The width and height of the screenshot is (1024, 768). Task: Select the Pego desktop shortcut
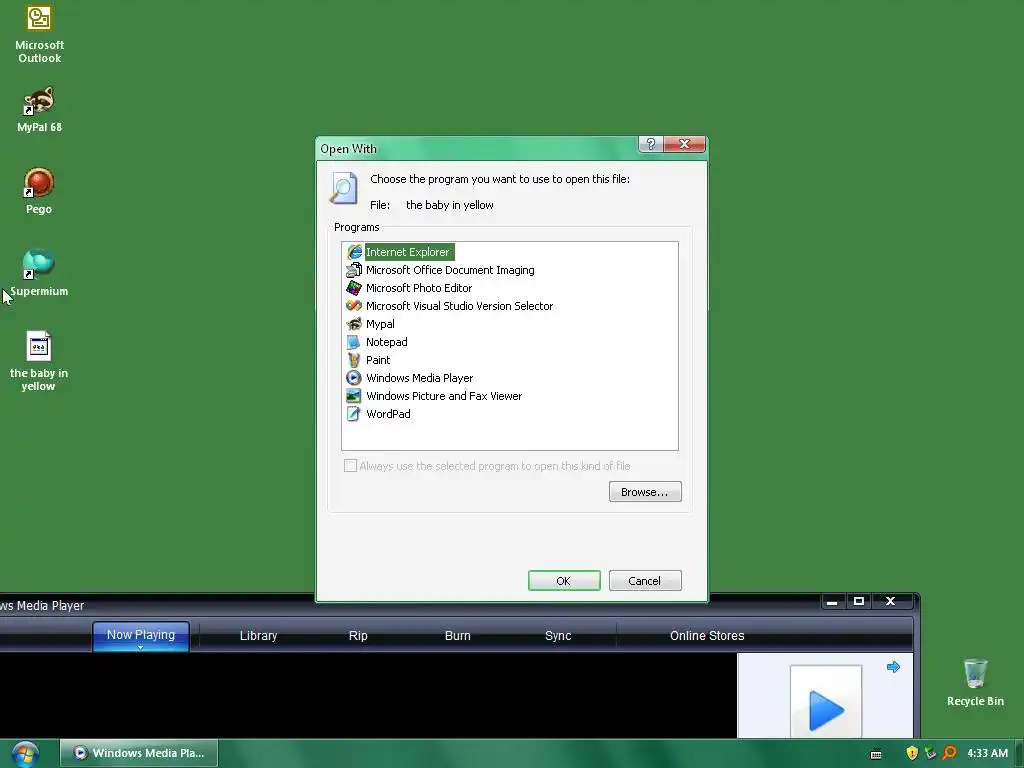(x=39, y=191)
